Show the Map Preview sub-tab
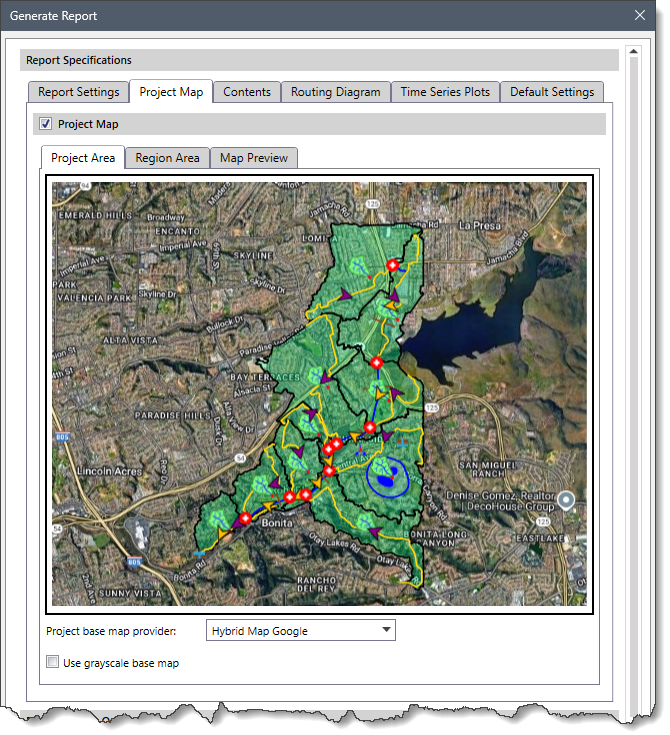670x735 pixels. point(253,158)
